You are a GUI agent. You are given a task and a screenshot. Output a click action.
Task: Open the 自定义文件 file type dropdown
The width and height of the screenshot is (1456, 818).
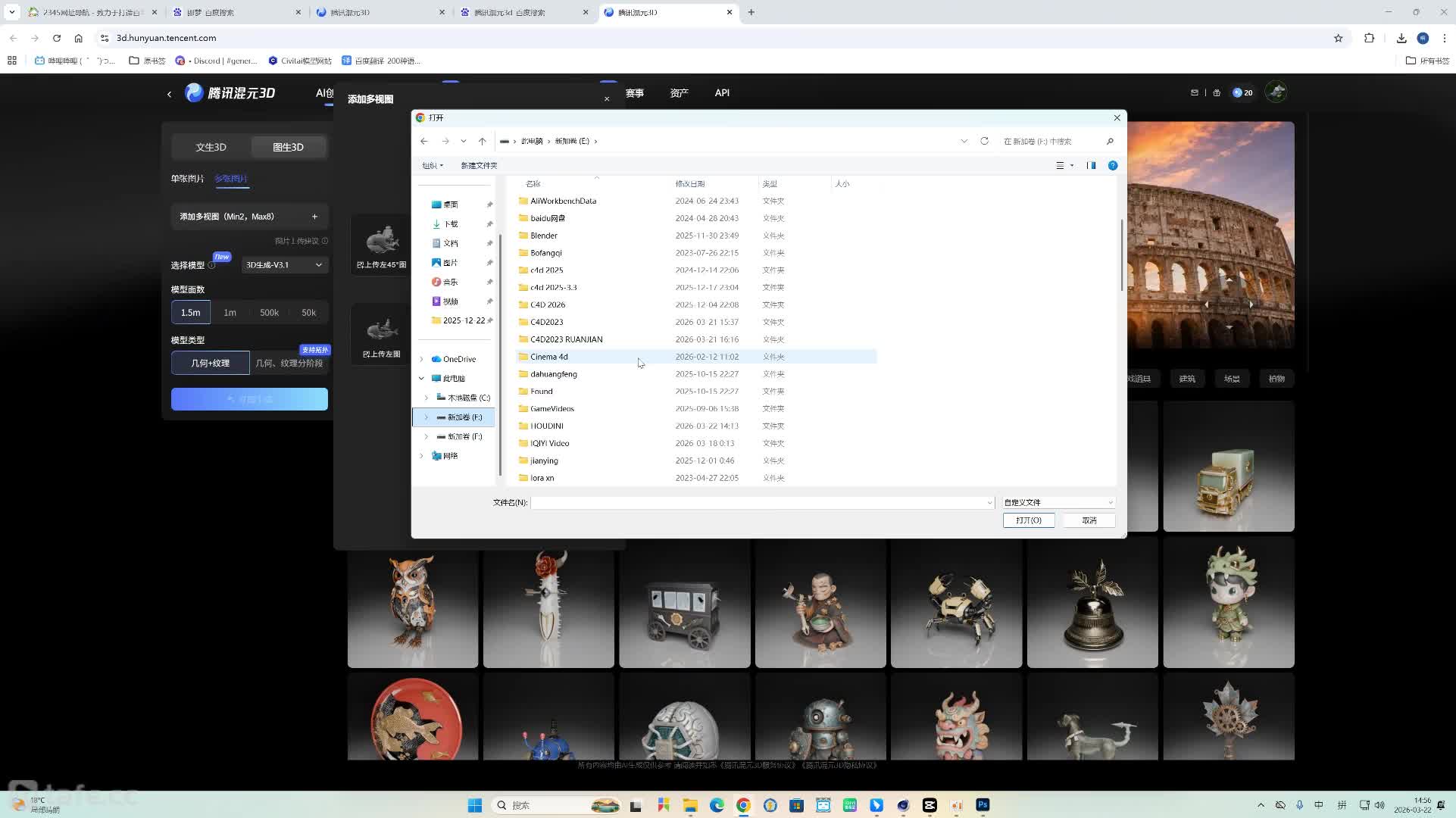pyautogui.click(x=1058, y=502)
